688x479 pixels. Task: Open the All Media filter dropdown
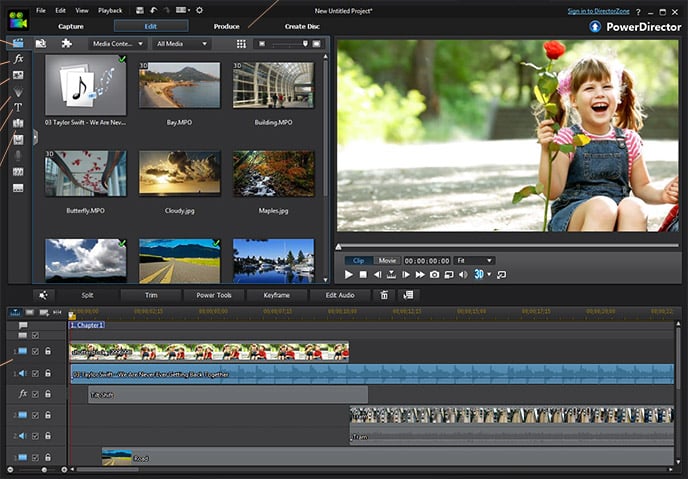(182, 43)
